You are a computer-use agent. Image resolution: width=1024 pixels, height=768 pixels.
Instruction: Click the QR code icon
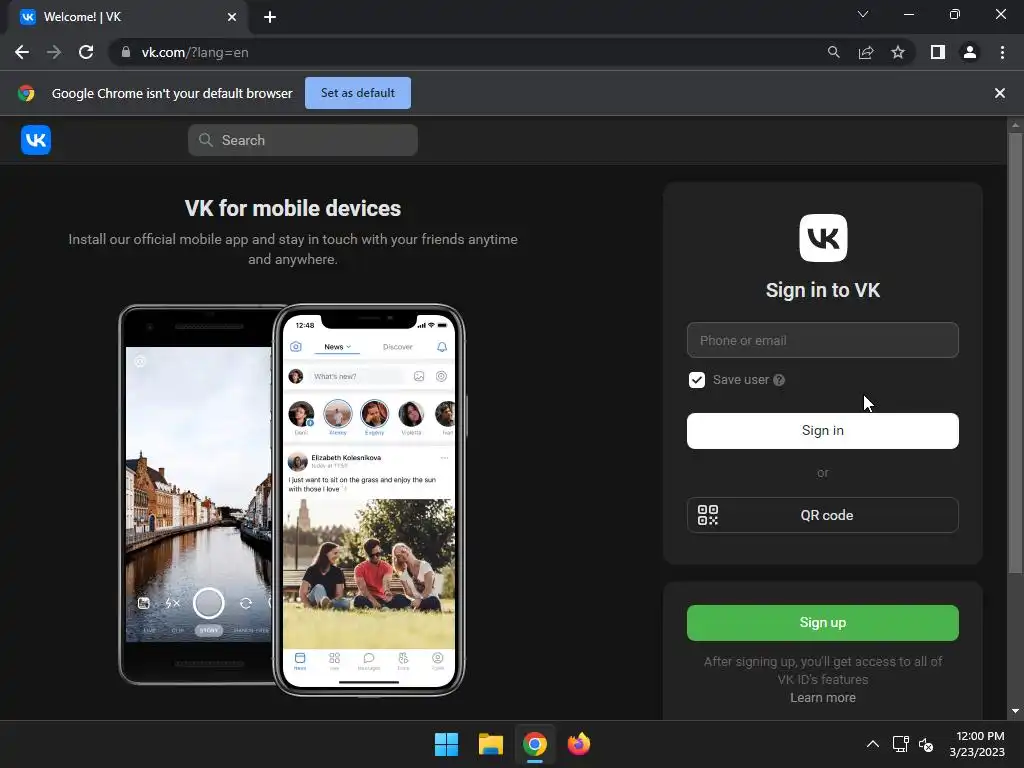coord(708,515)
